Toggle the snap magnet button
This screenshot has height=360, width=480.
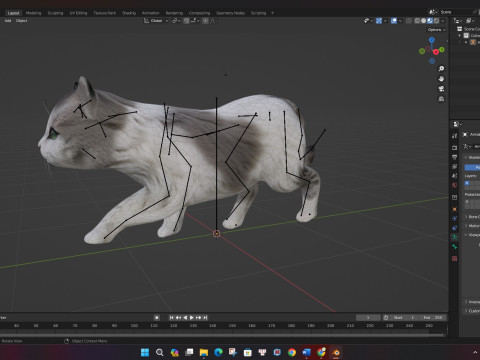pyautogui.click(x=187, y=21)
